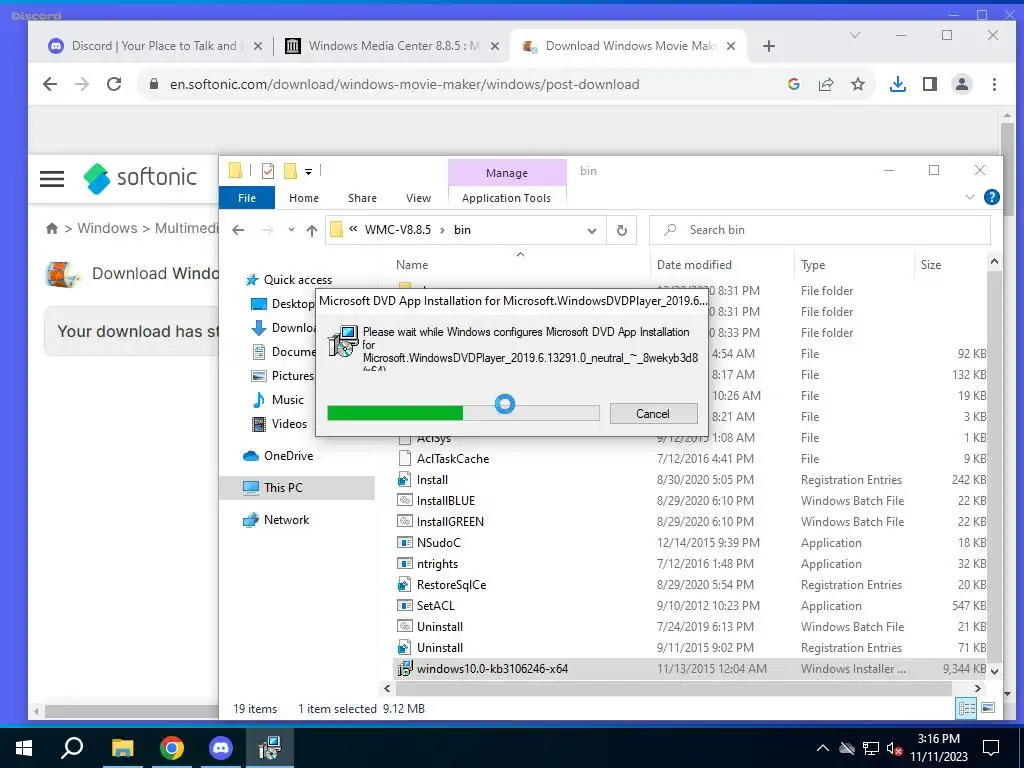
Task: Close the Windows Media Center tab
Action: point(495,46)
